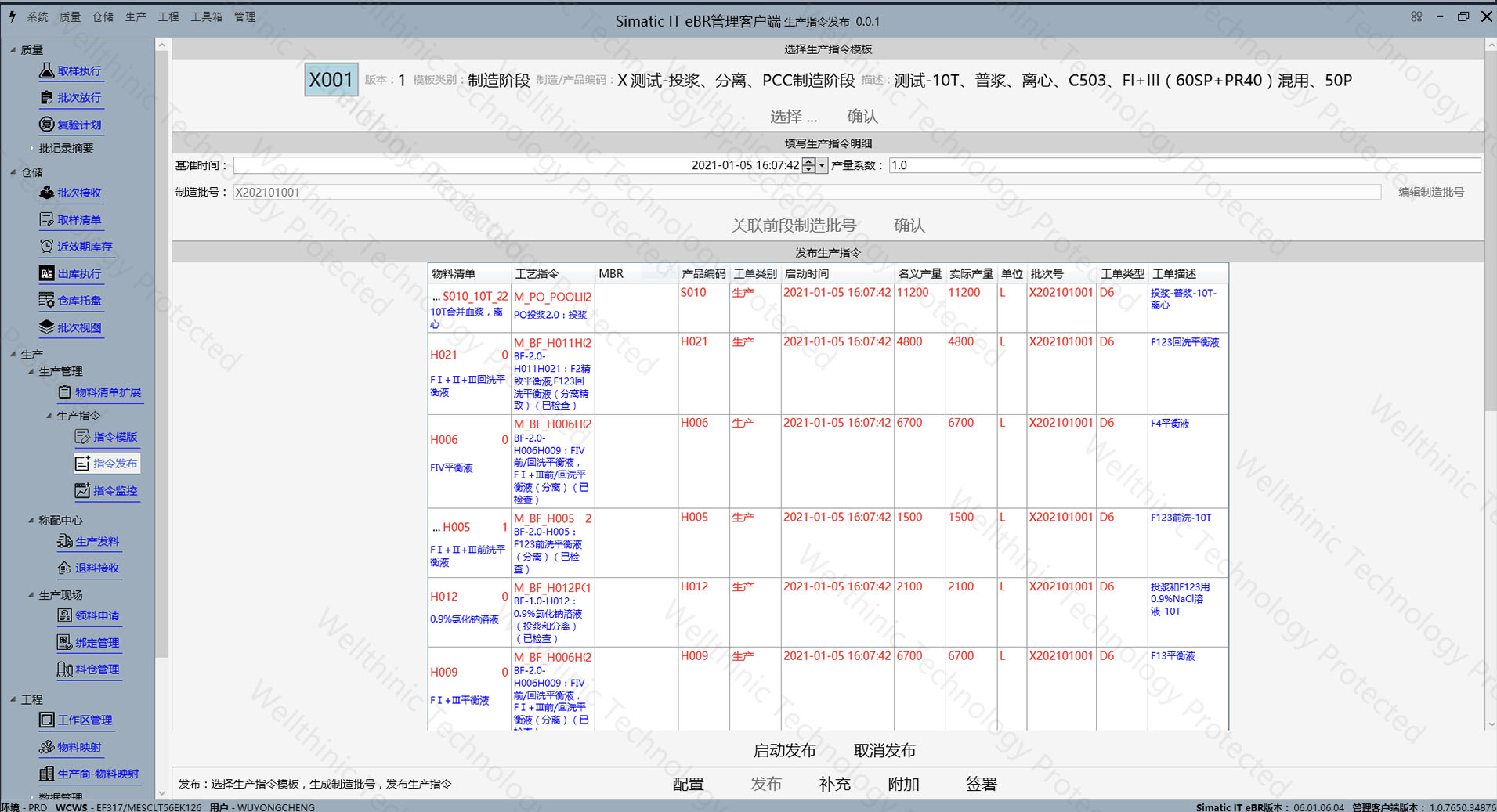Viewport: 1497px width, 812px height.
Task: Open the 工程 menu in menu bar
Action: tap(168, 16)
